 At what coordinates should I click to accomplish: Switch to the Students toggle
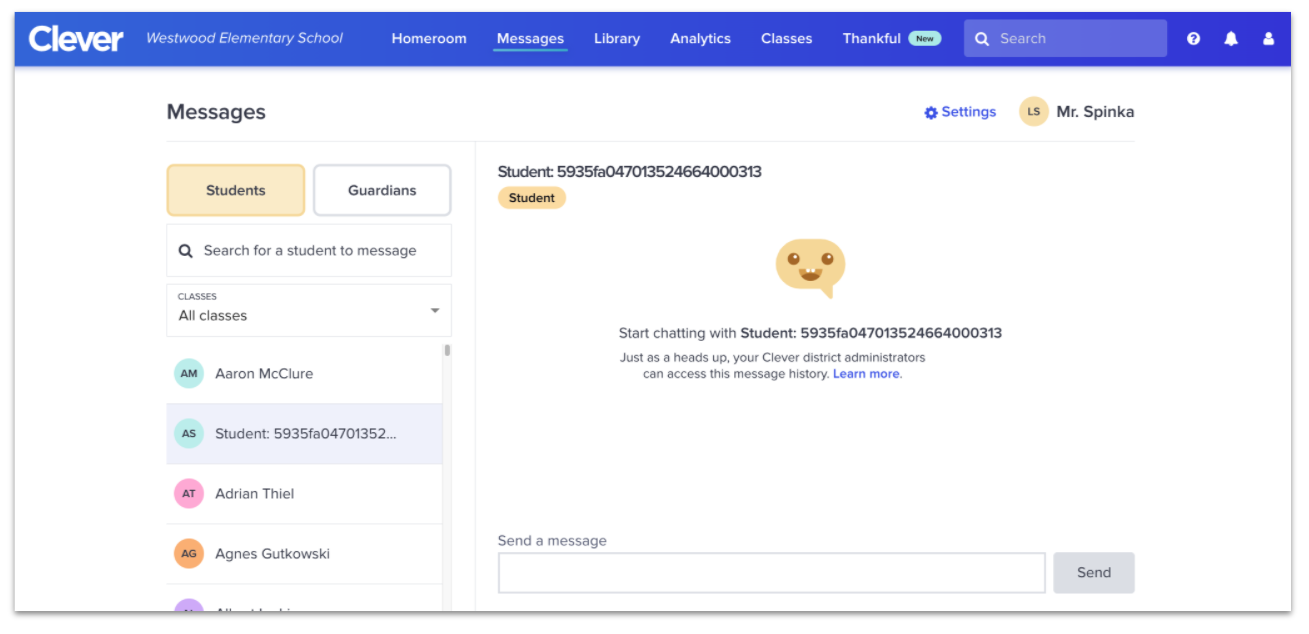coord(236,191)
